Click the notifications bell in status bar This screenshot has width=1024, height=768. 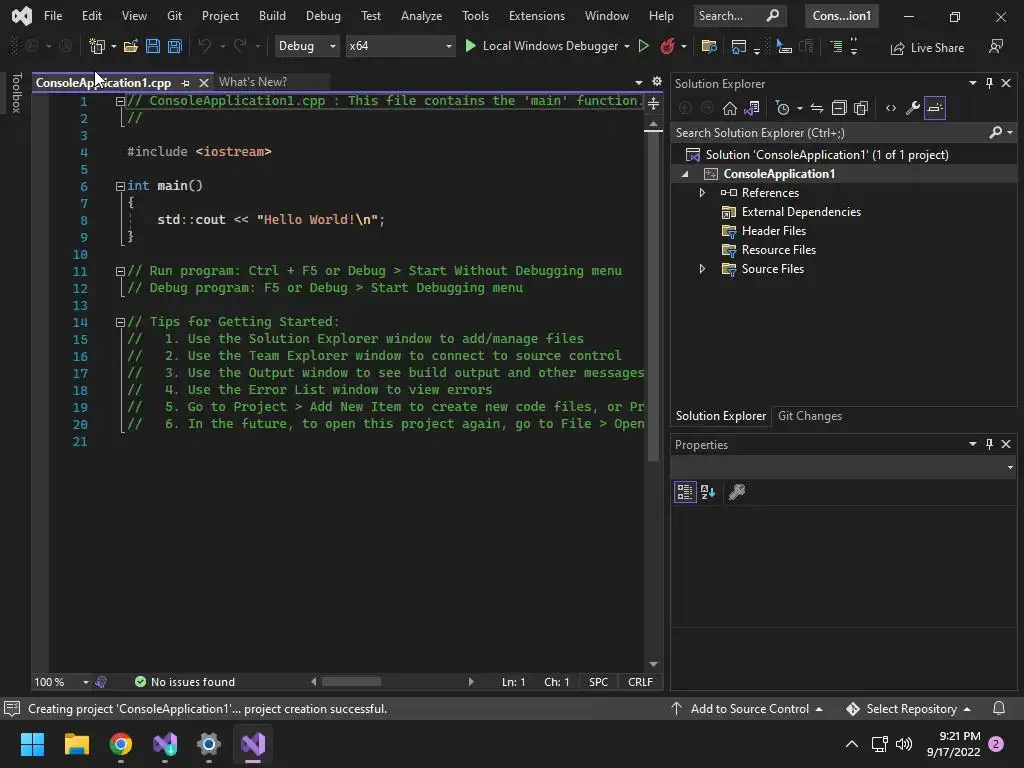click(999, 709)
